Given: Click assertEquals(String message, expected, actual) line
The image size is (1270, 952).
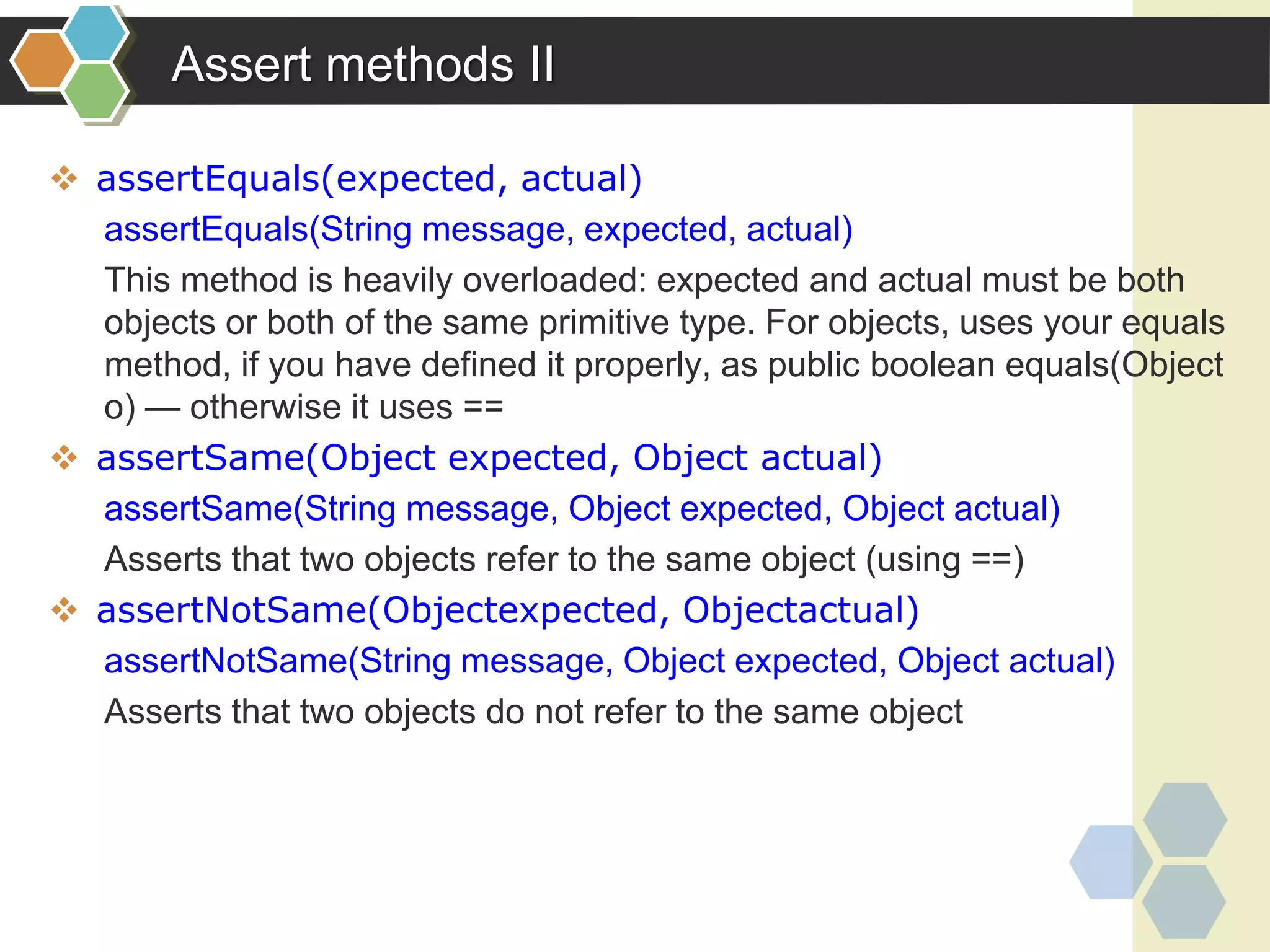Looking at the screenshot, I should click(x=478, y=230).
